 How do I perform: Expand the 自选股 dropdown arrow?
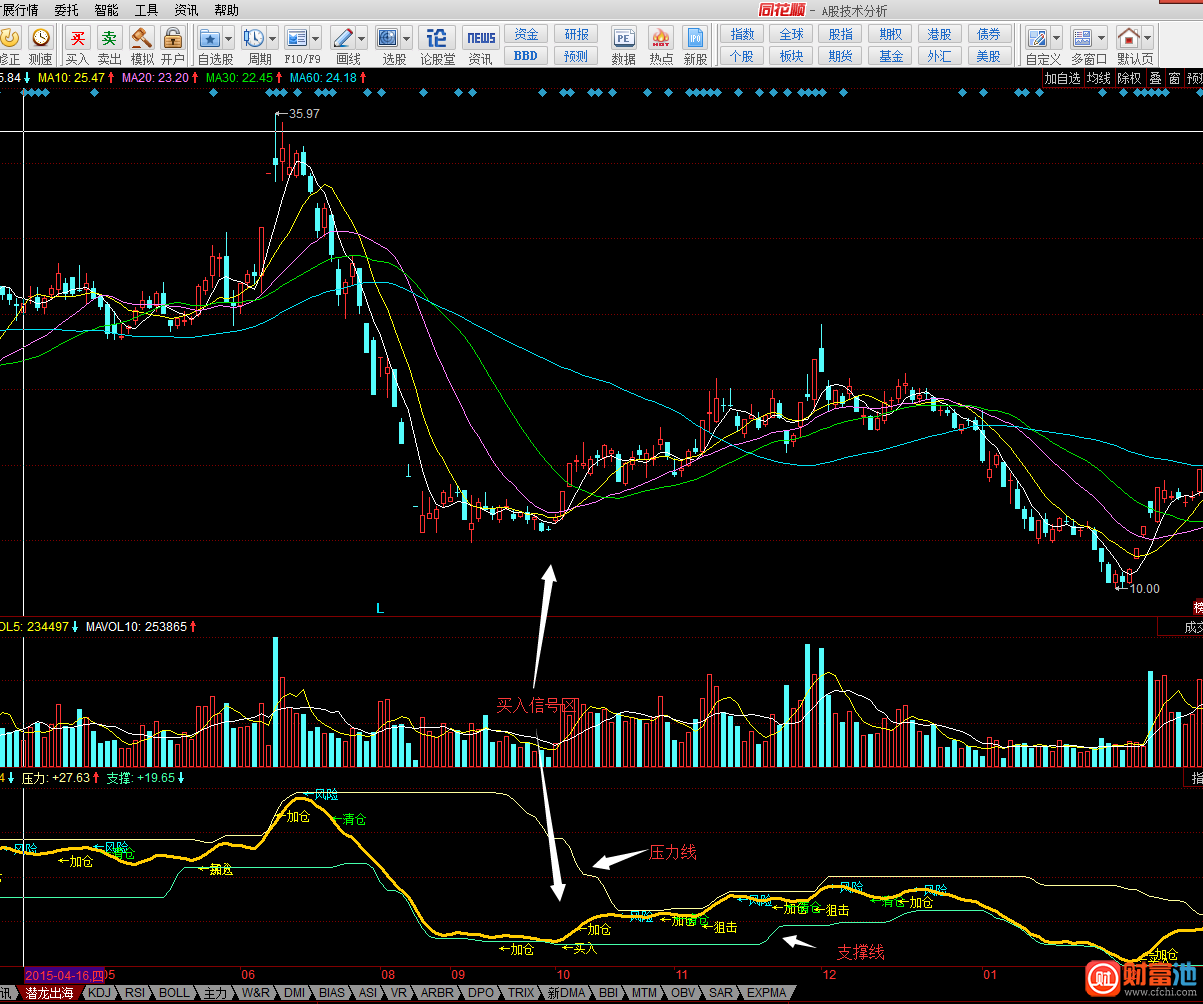click(228, 38)
